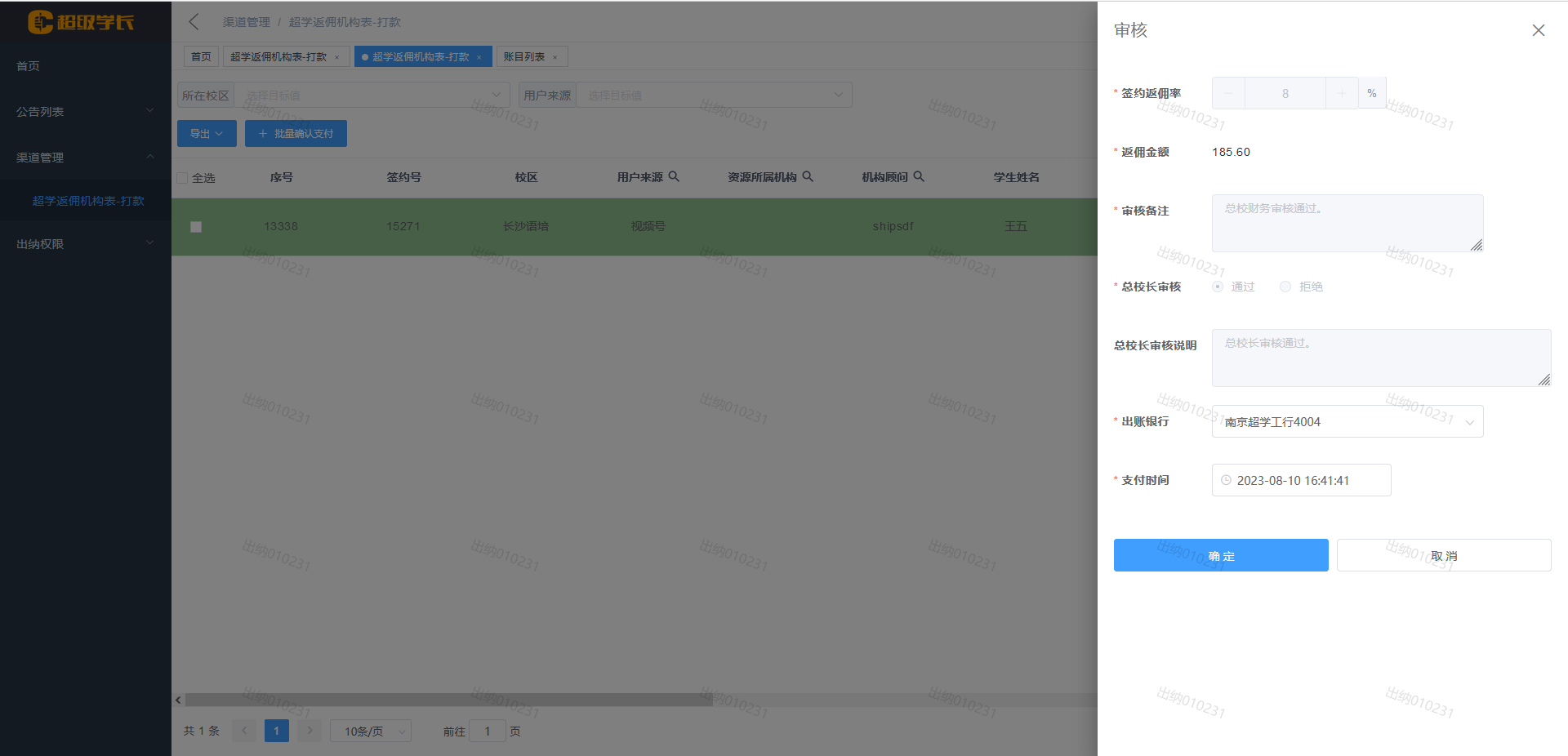
Task: Click the 取消 button
Action: pyautogui.click(x=1443, y=556)
